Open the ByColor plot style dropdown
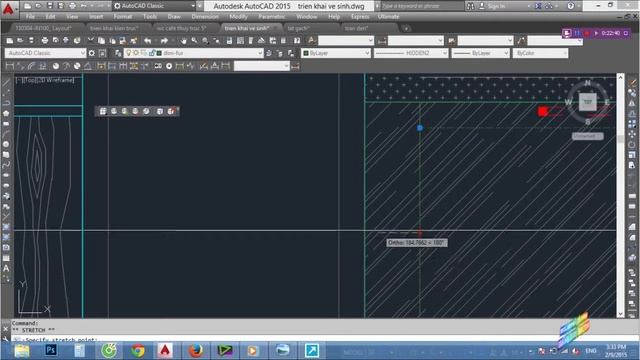The width and height of the screenshot is (640, 360). pyautogui.click(x=540, y=53)
